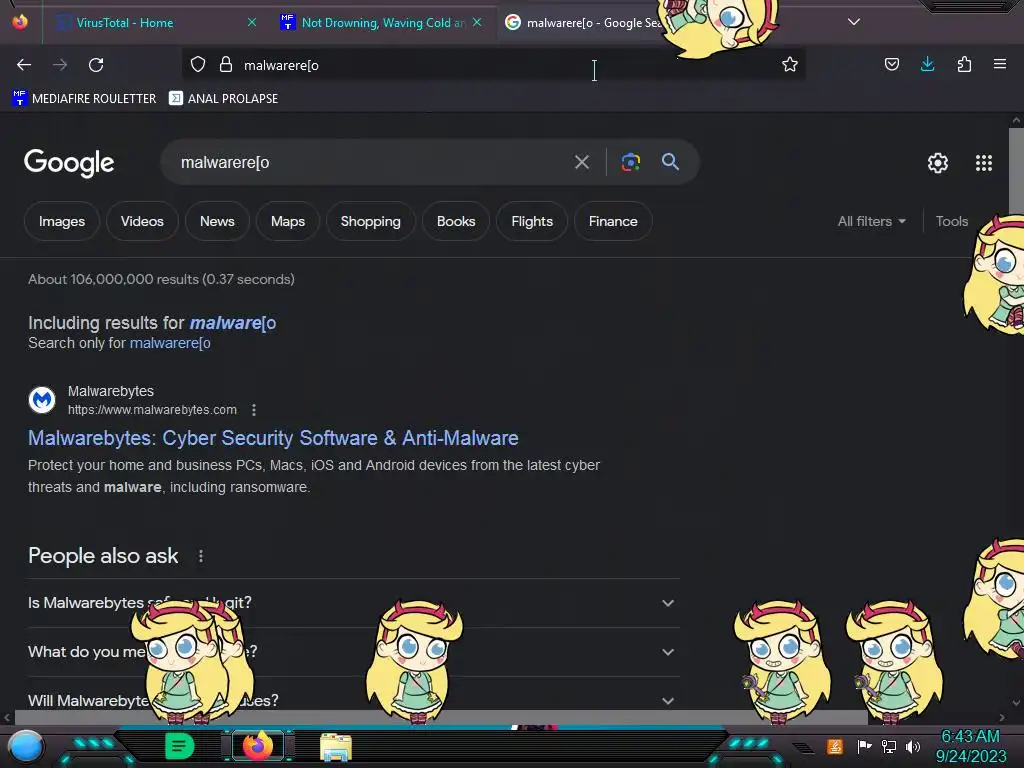This screenshot has height=768, width=1024.
Task: Search by image with Google Lens
Action: (x=630, y=162)
